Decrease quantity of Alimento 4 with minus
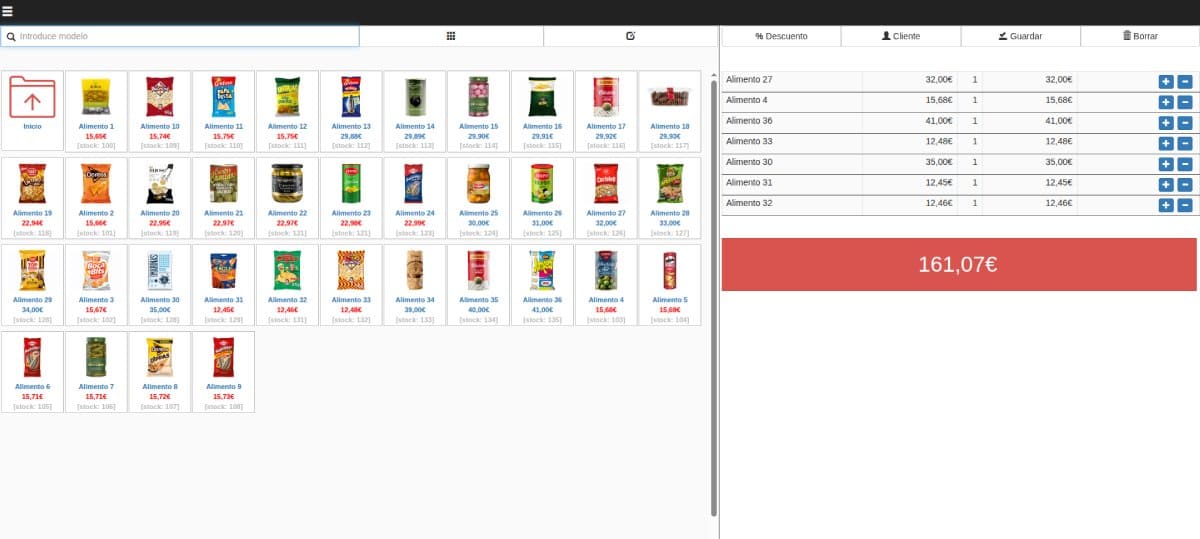 pyautogui.click(x=1185, y=102)
